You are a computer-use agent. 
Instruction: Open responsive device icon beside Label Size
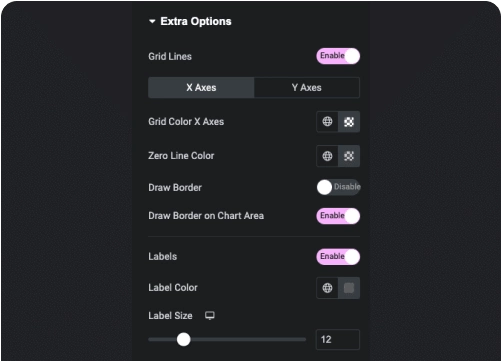point(210,315)
